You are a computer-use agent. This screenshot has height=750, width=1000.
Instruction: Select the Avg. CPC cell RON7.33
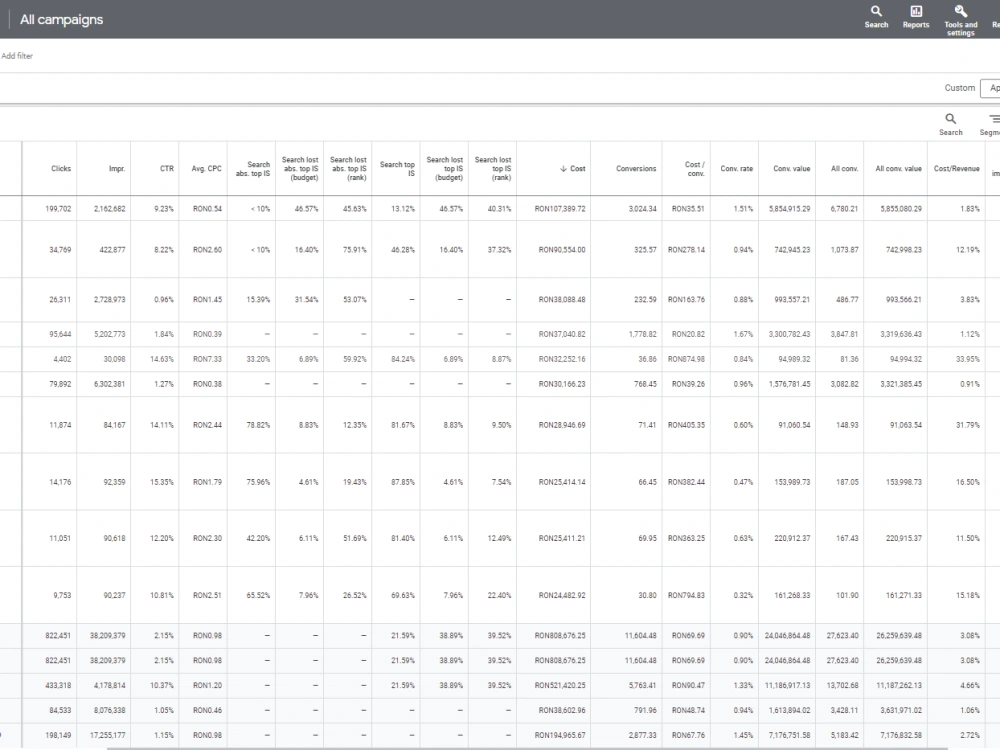207,359
